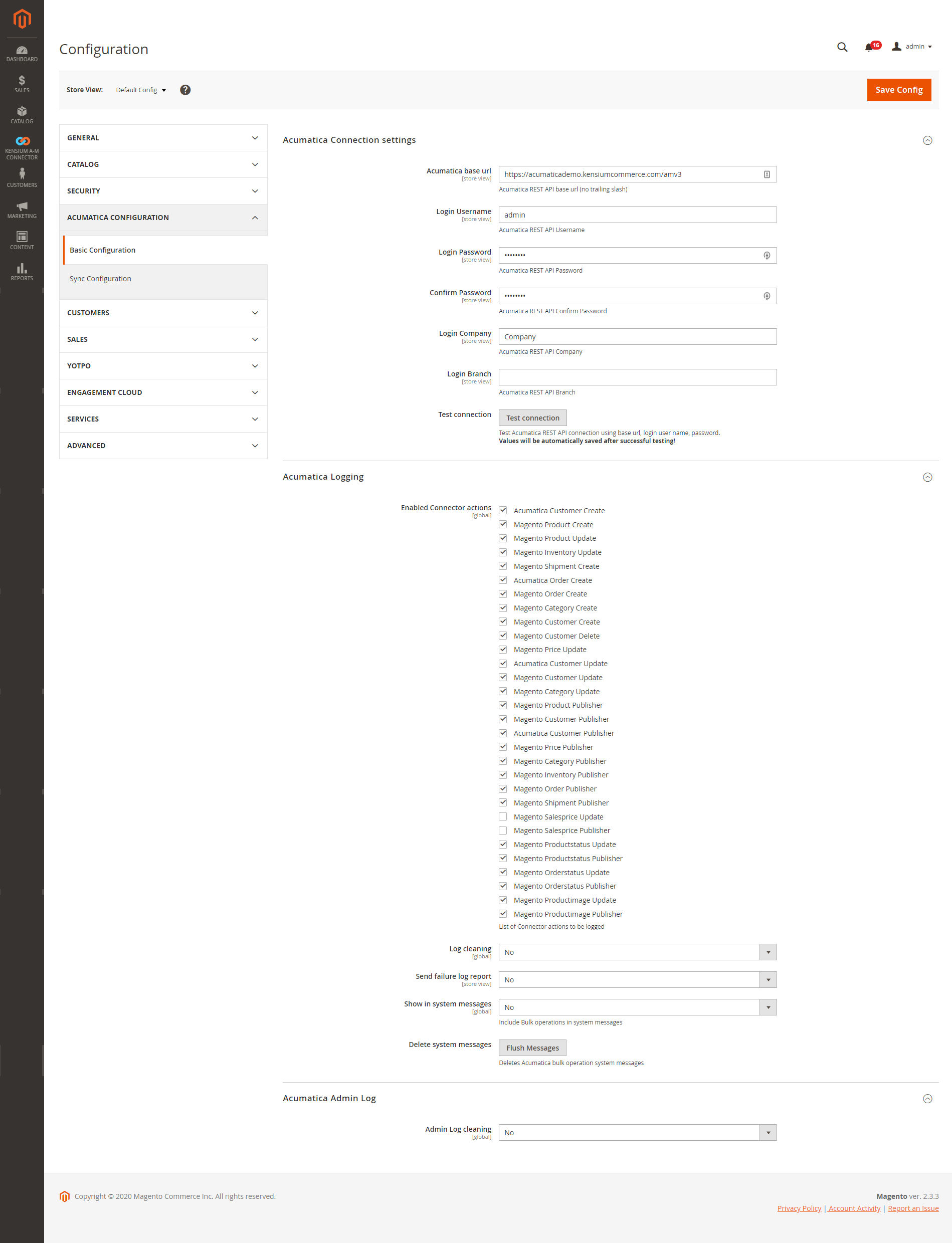The image size is (952, 1243).
Task: Click the Magento logo in the footer
Action: (x=65, y=1196)
